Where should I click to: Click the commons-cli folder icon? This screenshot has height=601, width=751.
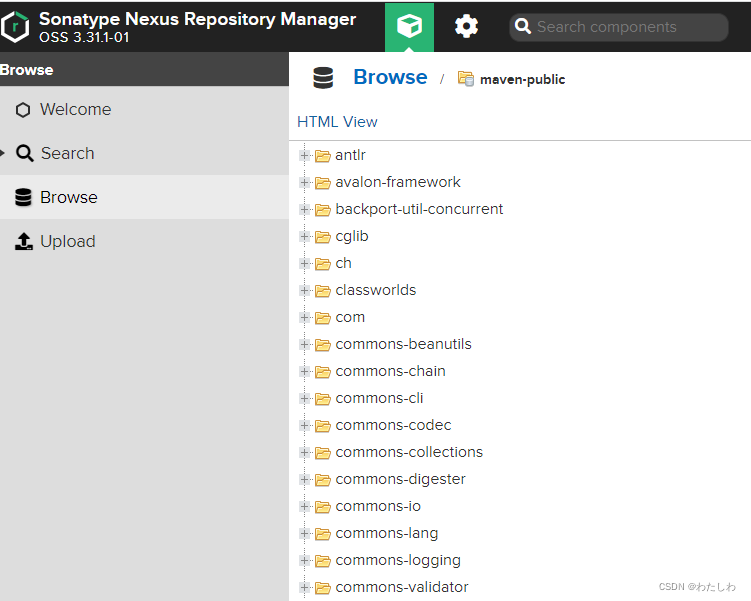pyautogui.click(x=323, y=399)
